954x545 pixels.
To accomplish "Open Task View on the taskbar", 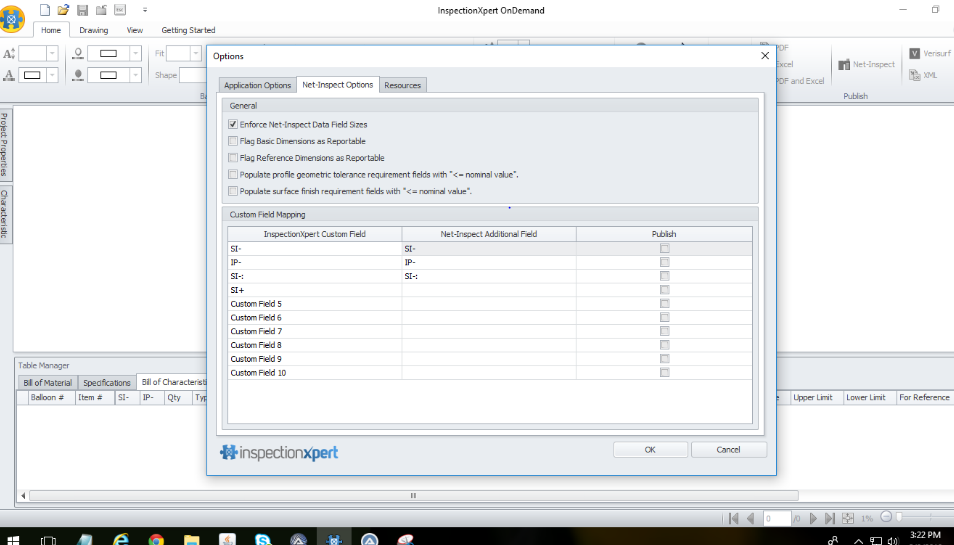I will point(47,540).
